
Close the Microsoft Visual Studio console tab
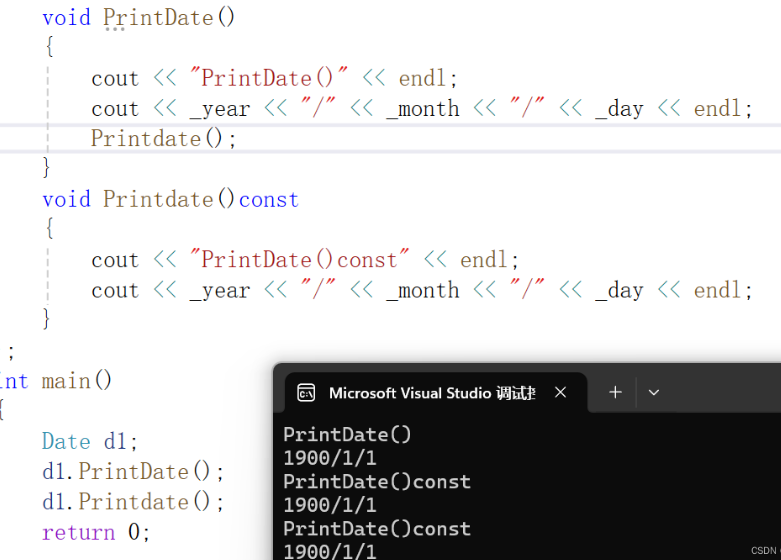[x=560, y=393]
